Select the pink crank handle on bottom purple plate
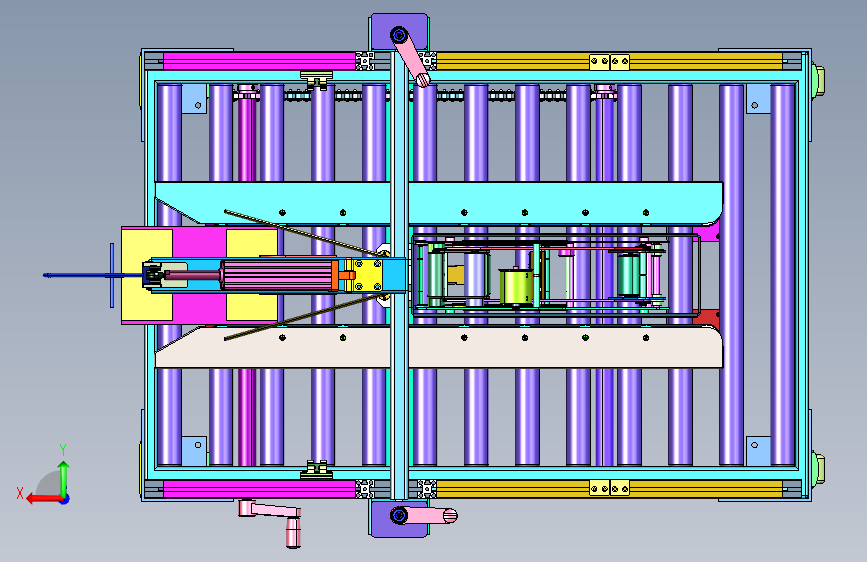Viewport: 867px width, 562px height. pyautogui.click(x=431, y=516)
